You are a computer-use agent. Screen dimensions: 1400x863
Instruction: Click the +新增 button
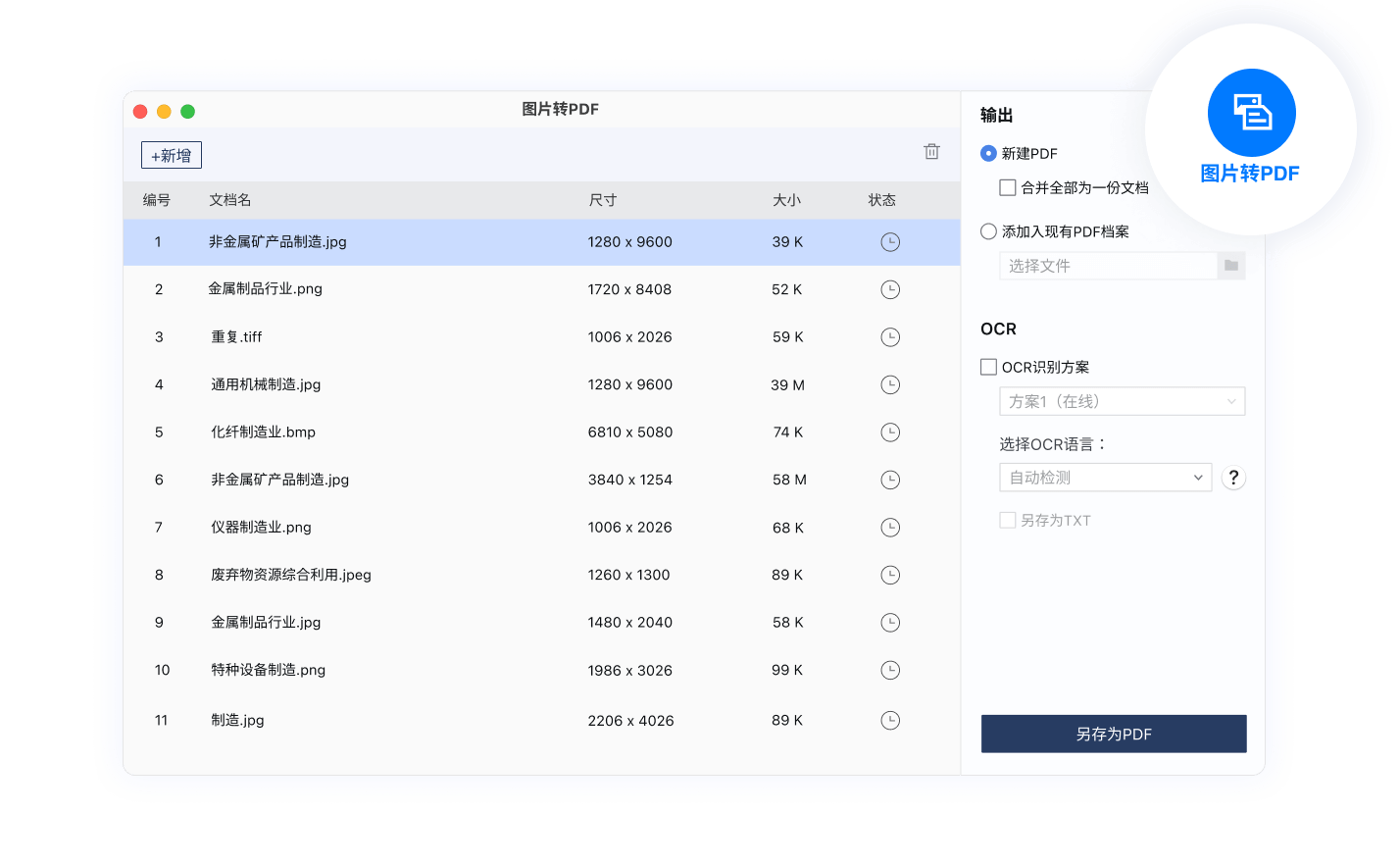tap(172, 156)
